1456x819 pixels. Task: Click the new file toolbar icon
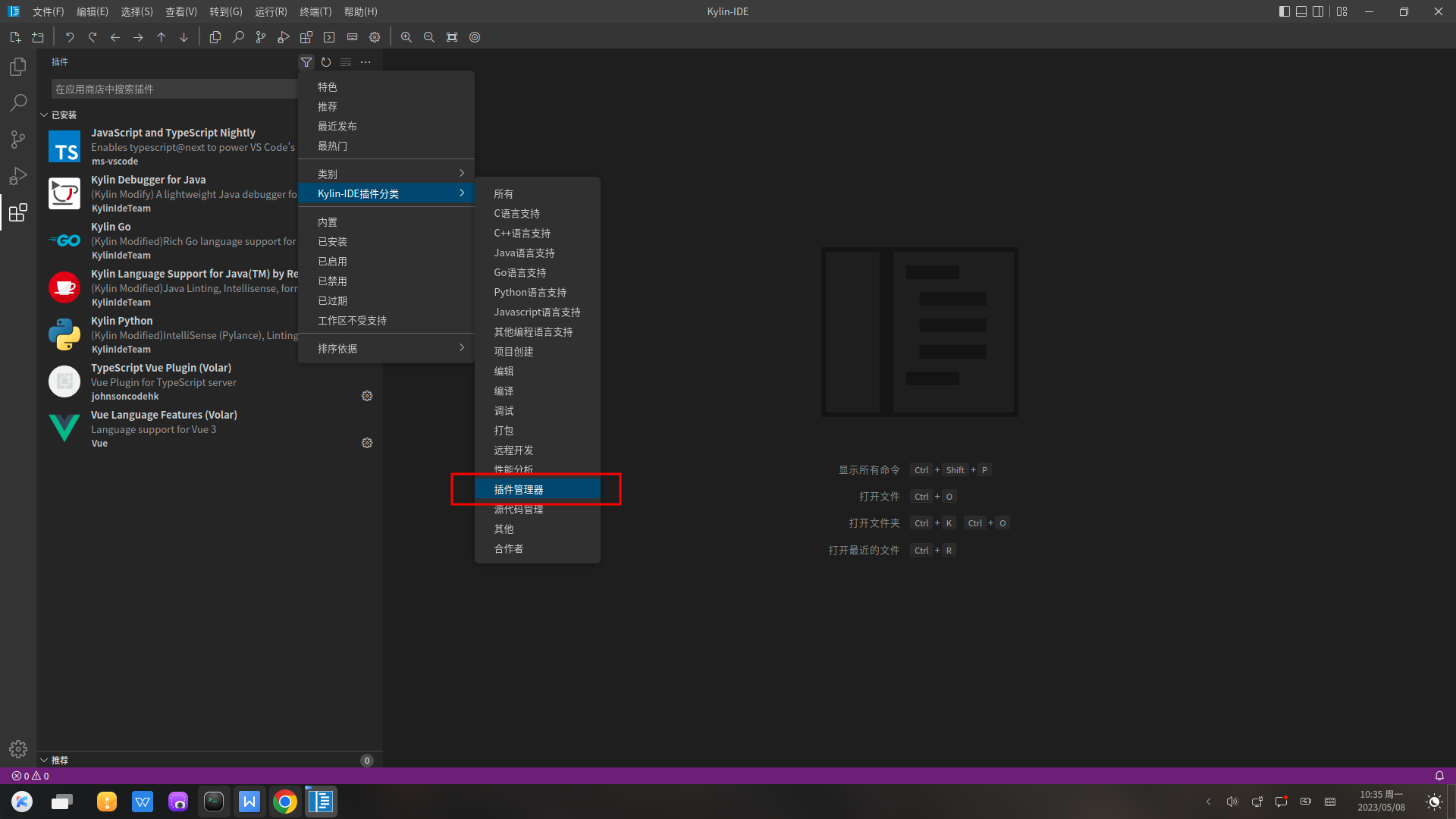click(x=15, y=37)
